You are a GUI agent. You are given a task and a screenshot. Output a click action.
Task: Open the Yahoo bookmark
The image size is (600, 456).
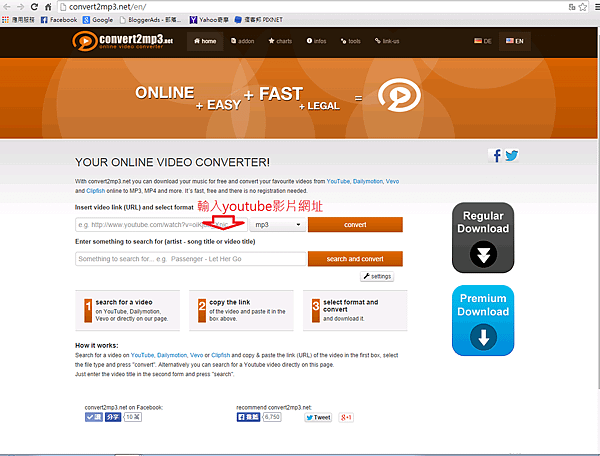tap(209, 20)
